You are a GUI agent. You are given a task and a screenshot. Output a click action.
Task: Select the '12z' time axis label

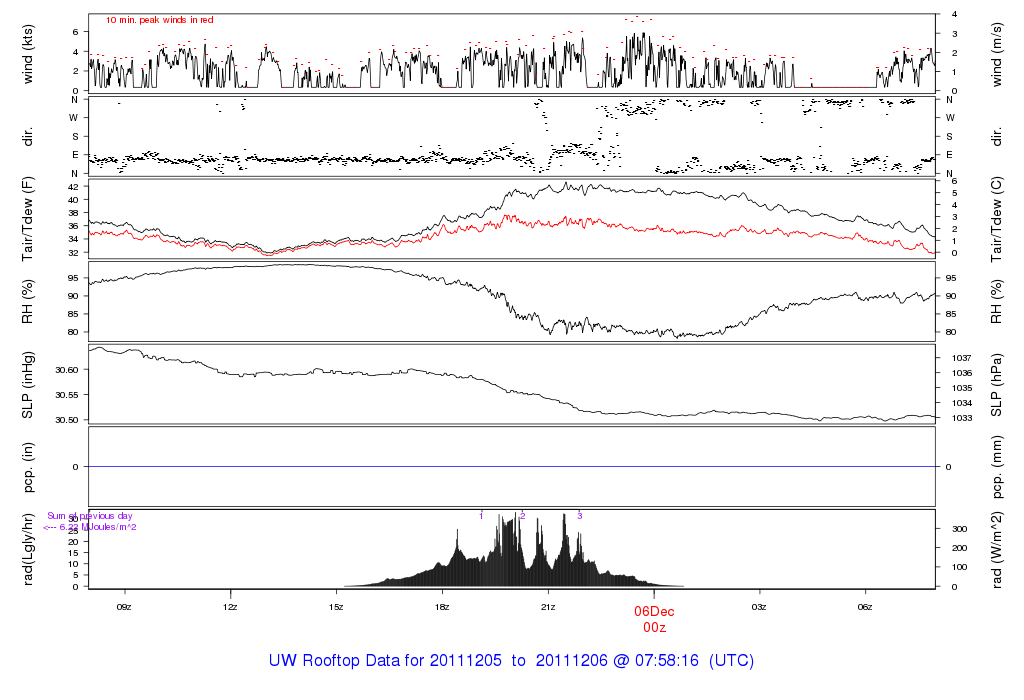pyautogui.click(x=230, y=606)
